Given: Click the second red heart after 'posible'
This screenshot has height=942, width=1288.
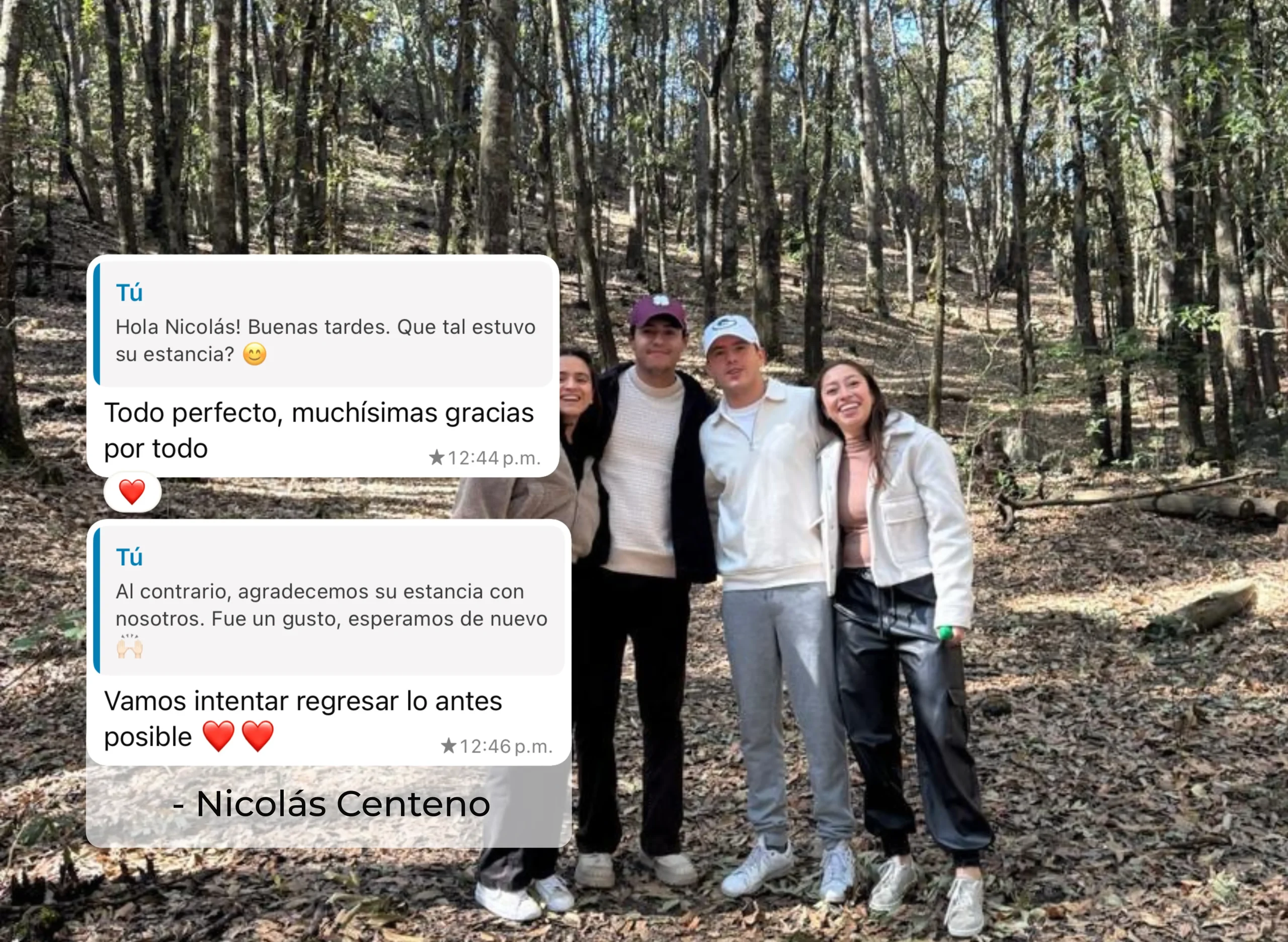Looking at the screenshot, I should point(258,736).
